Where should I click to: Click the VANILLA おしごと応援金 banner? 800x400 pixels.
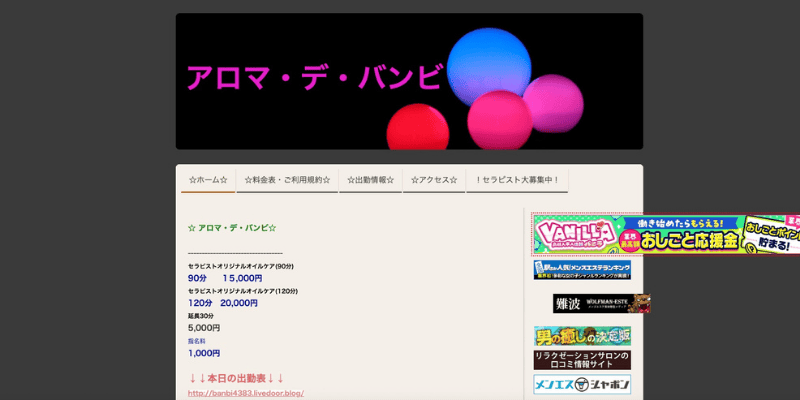point(666,234)
